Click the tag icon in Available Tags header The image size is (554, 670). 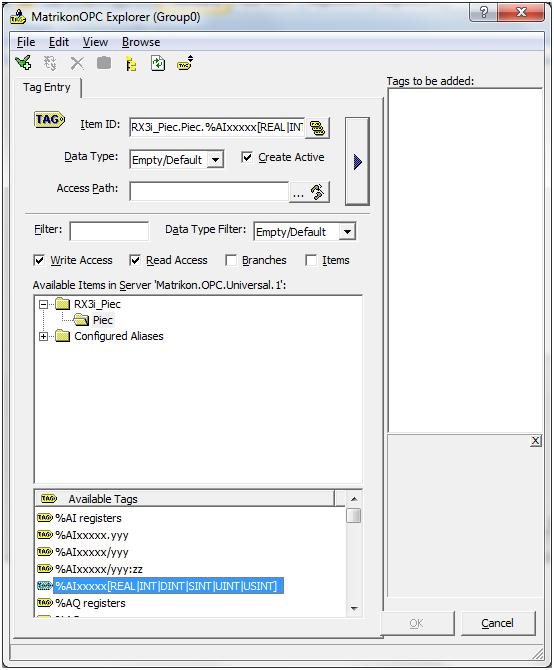pyautogui.click(x=49, y=499)
